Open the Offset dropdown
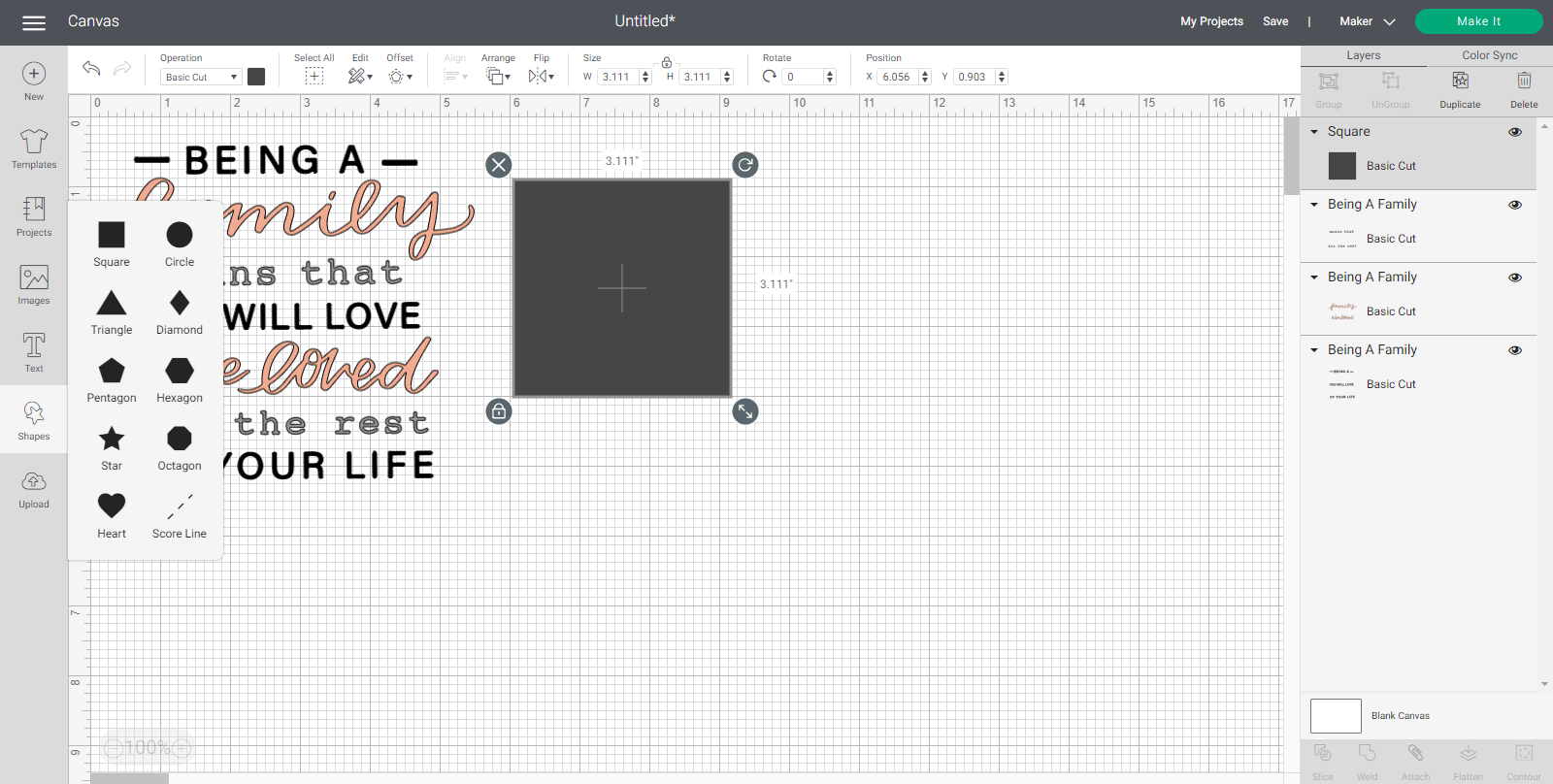This screenshot has height=784, width=1553. [400, 76]
